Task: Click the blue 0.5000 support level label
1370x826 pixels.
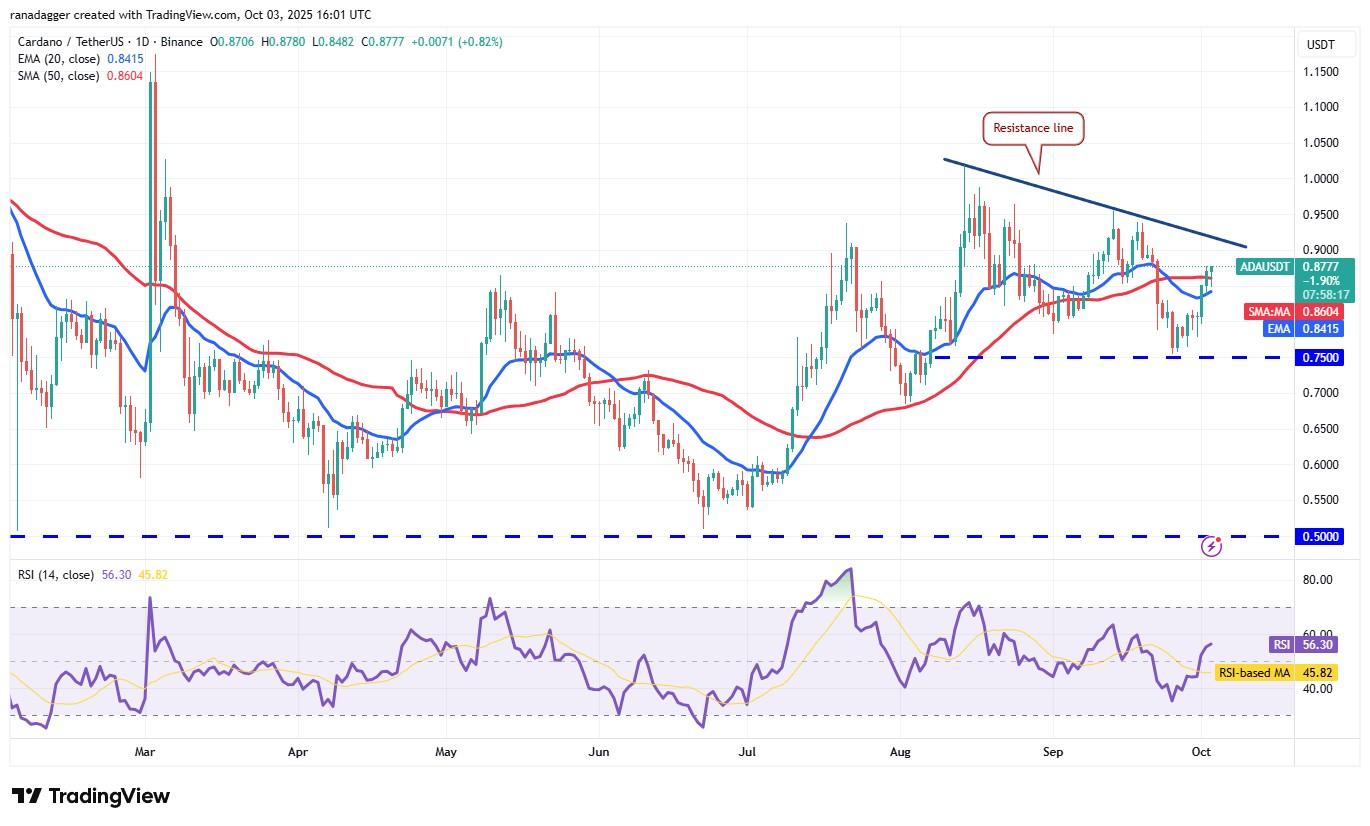Action: point(1320,537)
